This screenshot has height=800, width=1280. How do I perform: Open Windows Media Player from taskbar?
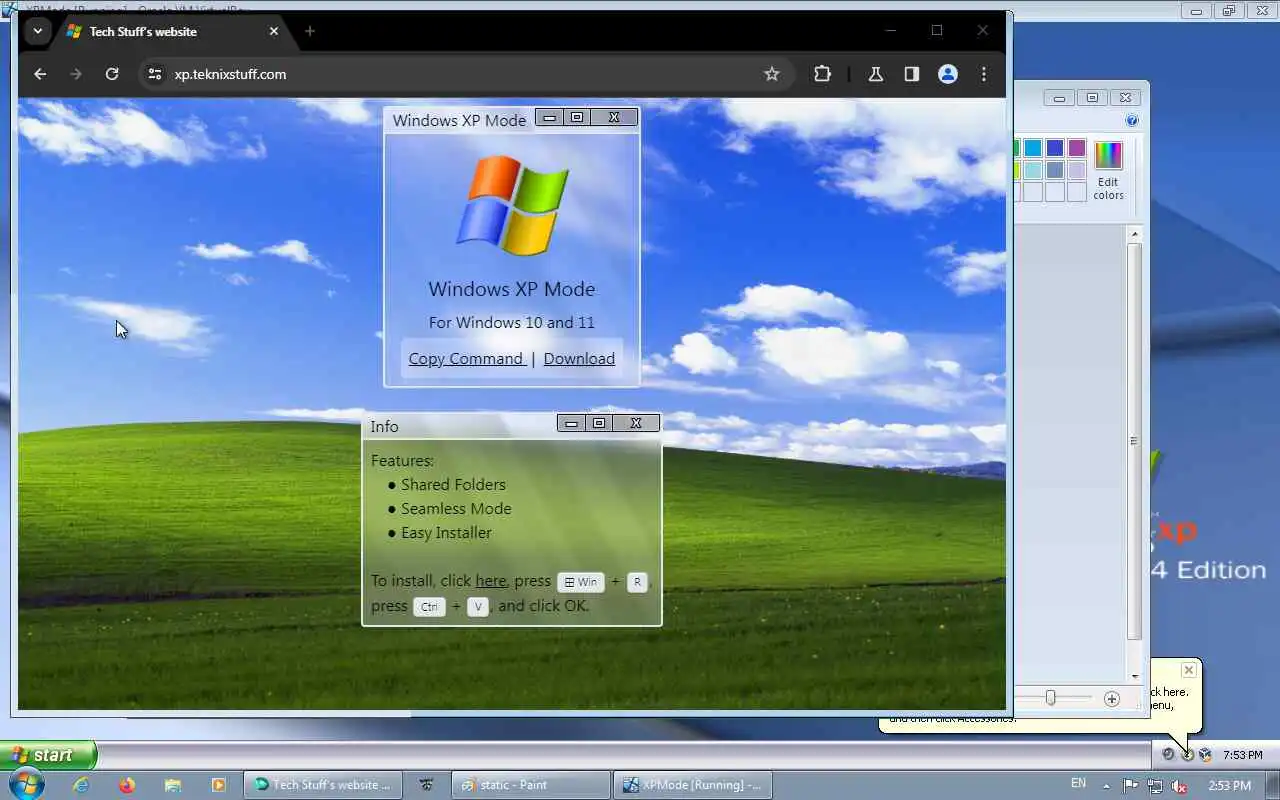218,785
